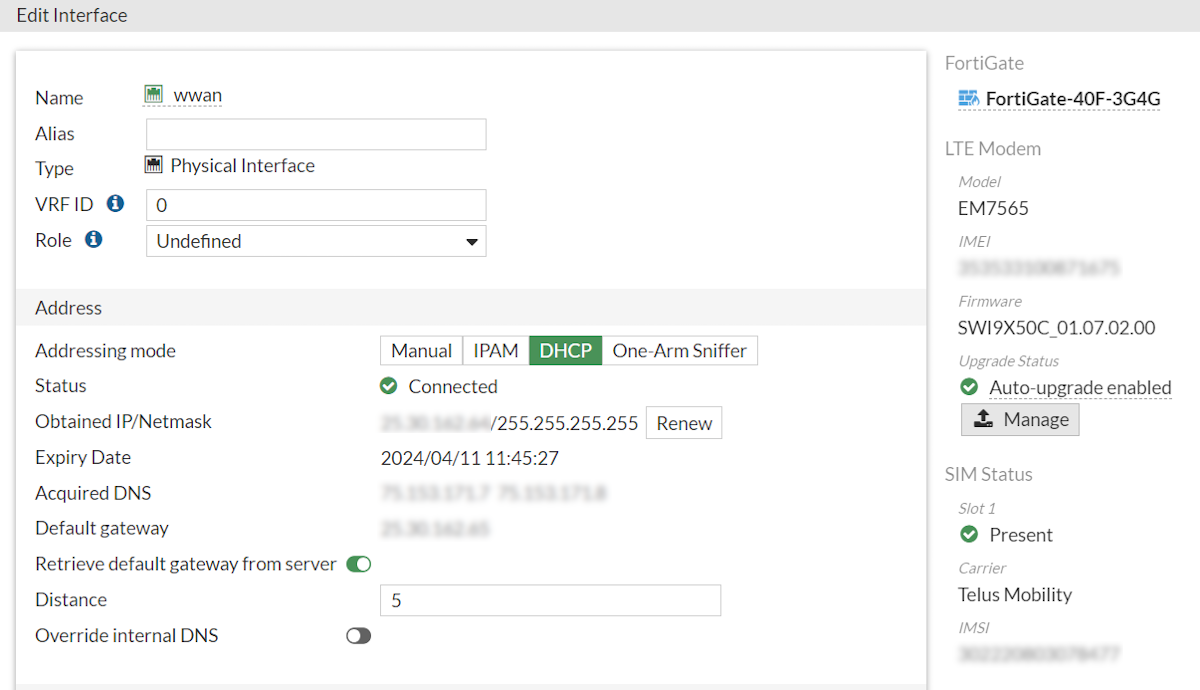
Task: Click the Present checkmark under SIM Slot 1
Action: [x=968, y=534]
